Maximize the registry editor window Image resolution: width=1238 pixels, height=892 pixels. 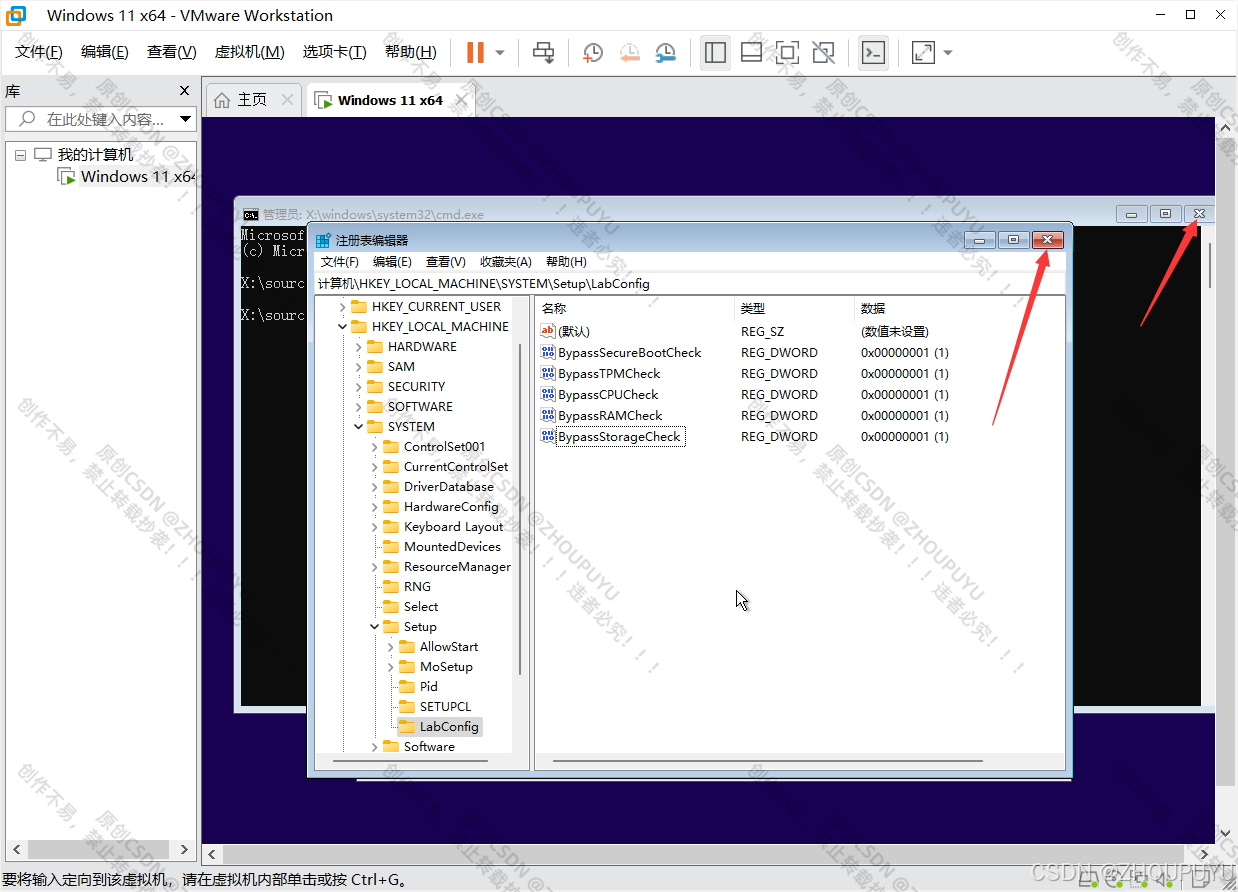point(1014,240)
